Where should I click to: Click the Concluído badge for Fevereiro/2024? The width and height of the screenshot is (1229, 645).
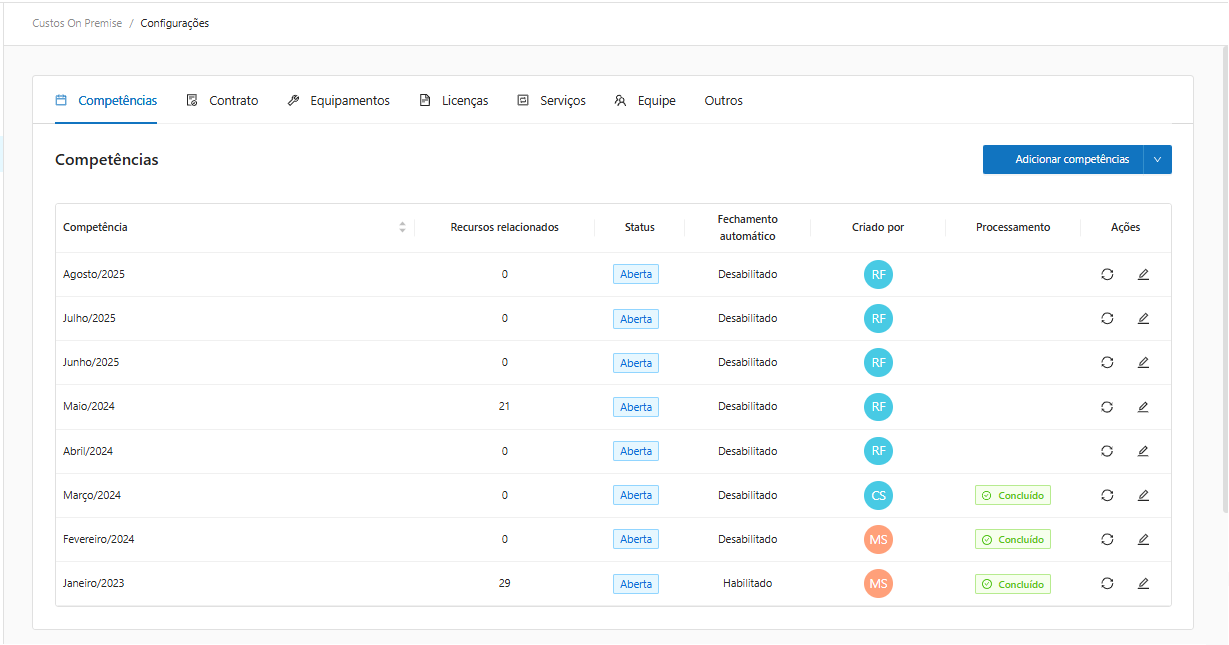click(1012, 539)
